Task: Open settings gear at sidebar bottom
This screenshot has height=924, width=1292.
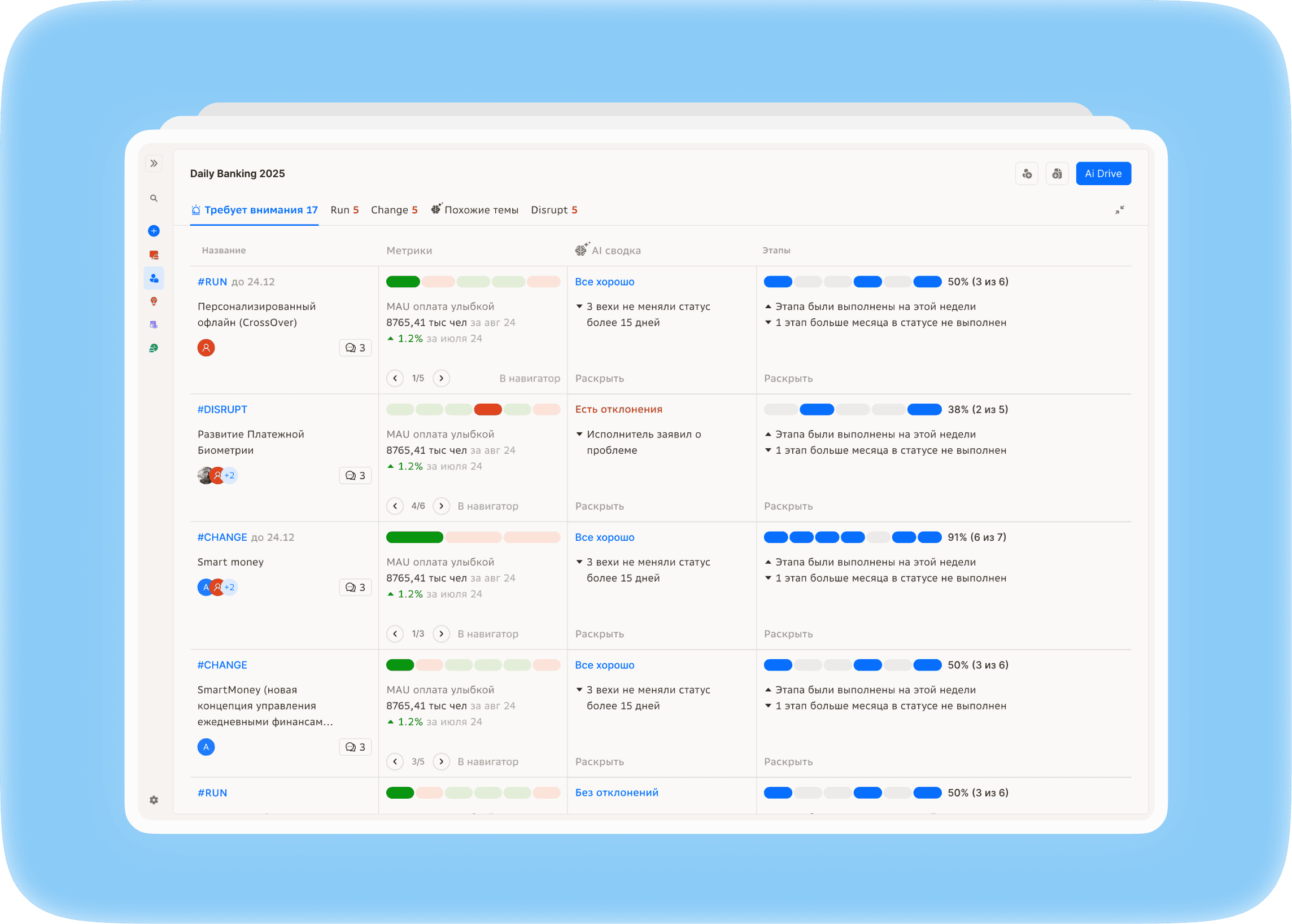Action: tap(154, 800)
